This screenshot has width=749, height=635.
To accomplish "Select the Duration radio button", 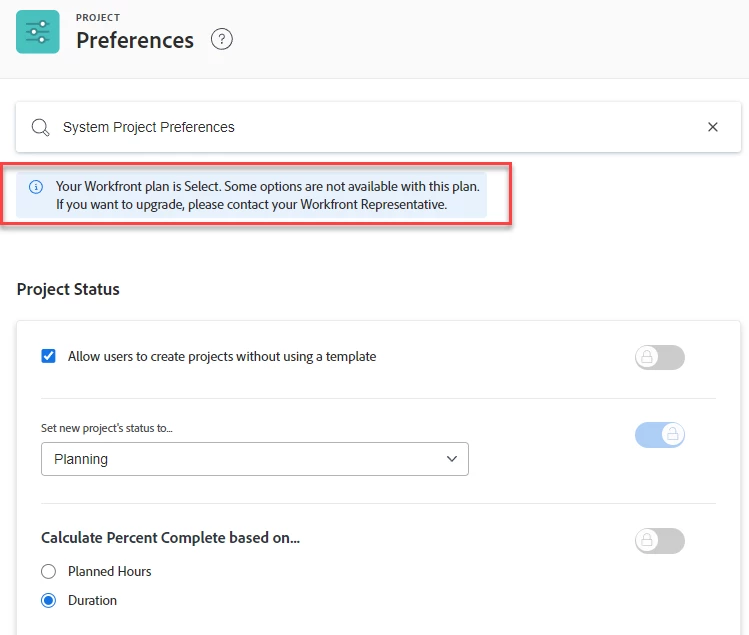I will (48, 601).
